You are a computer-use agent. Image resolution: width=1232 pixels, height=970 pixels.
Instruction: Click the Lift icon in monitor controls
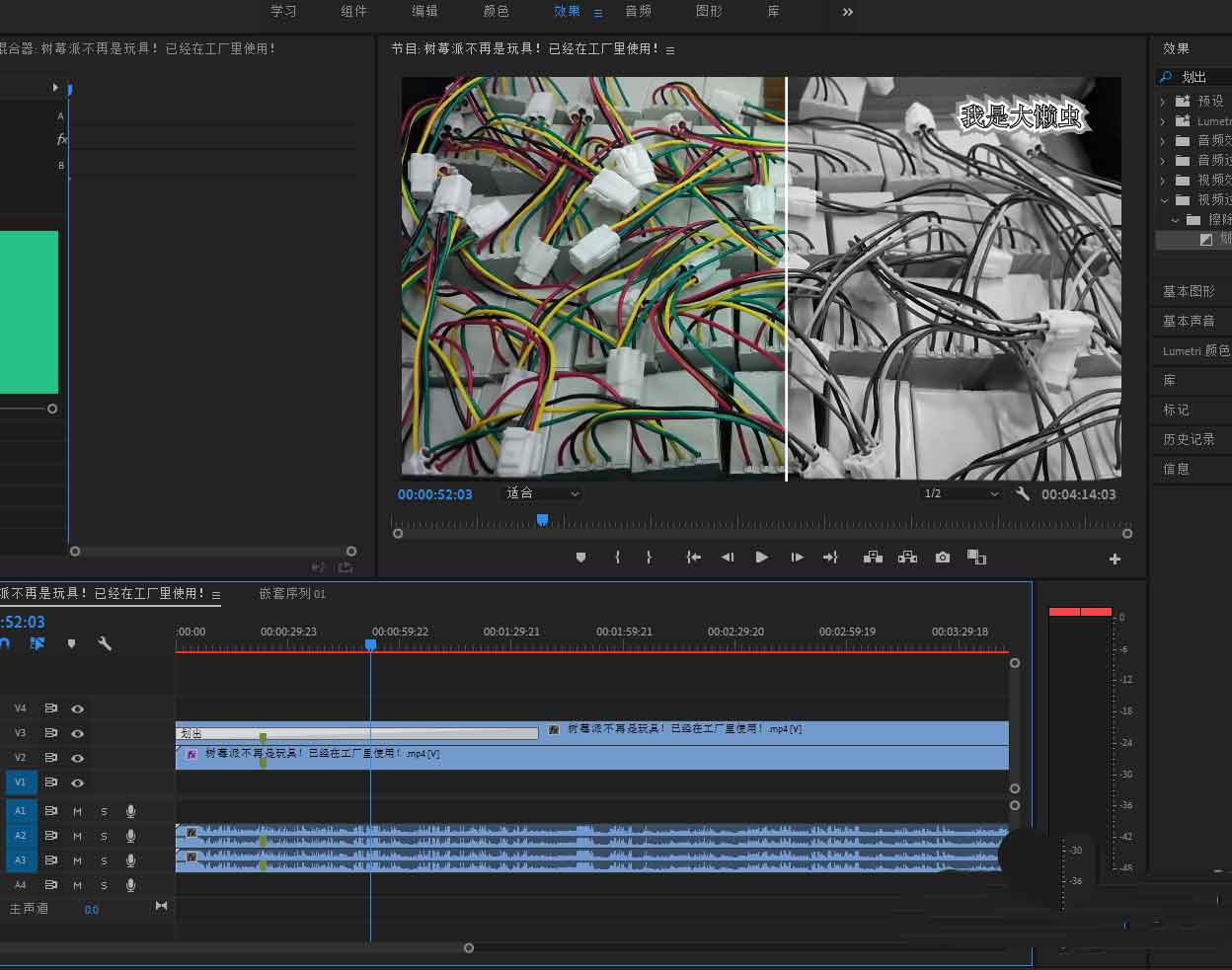click(873, 558)
